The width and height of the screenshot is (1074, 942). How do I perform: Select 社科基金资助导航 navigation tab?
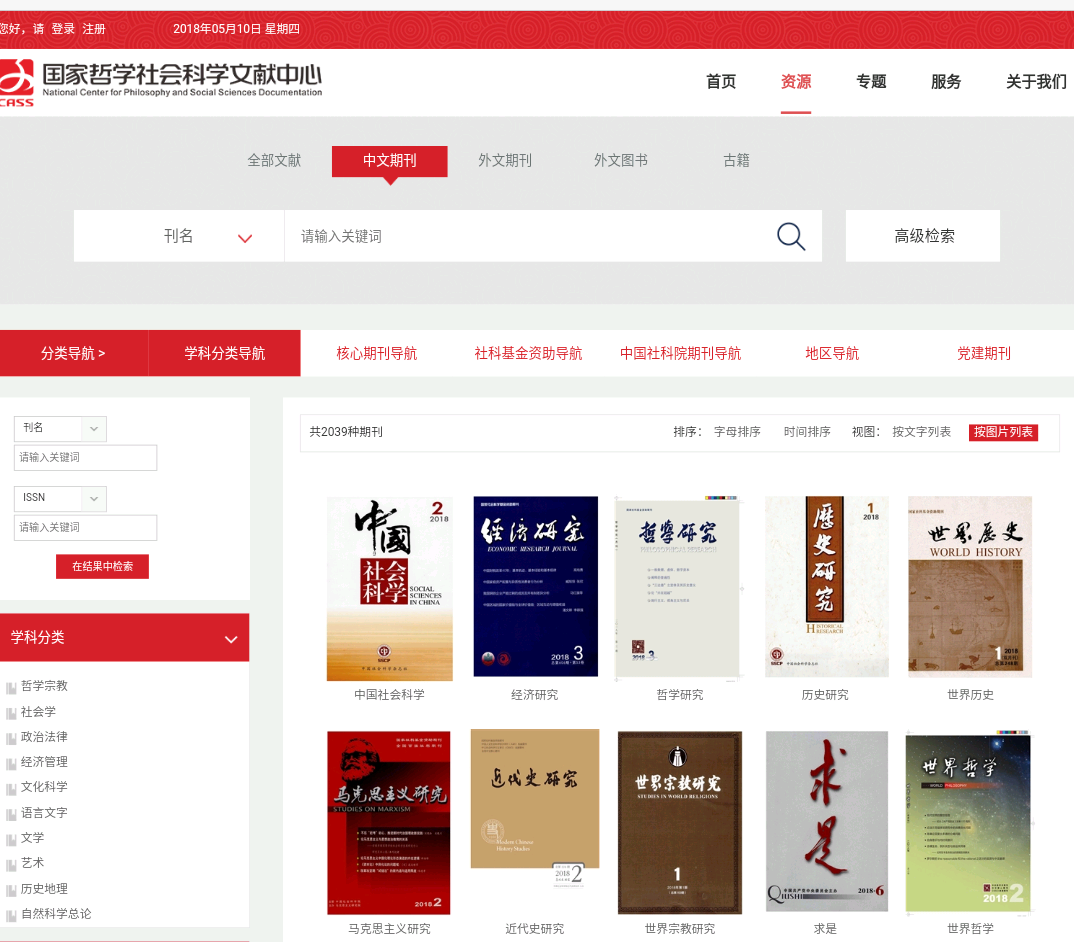point(528,354)
